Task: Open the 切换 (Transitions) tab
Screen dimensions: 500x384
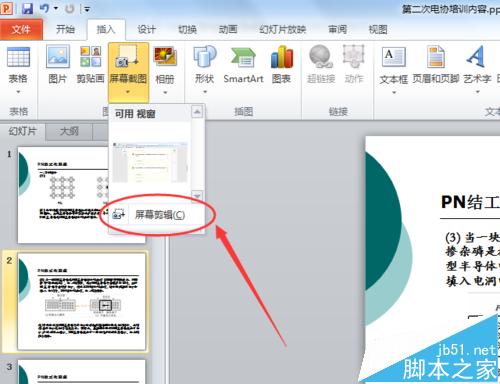Action: [187, 29]
